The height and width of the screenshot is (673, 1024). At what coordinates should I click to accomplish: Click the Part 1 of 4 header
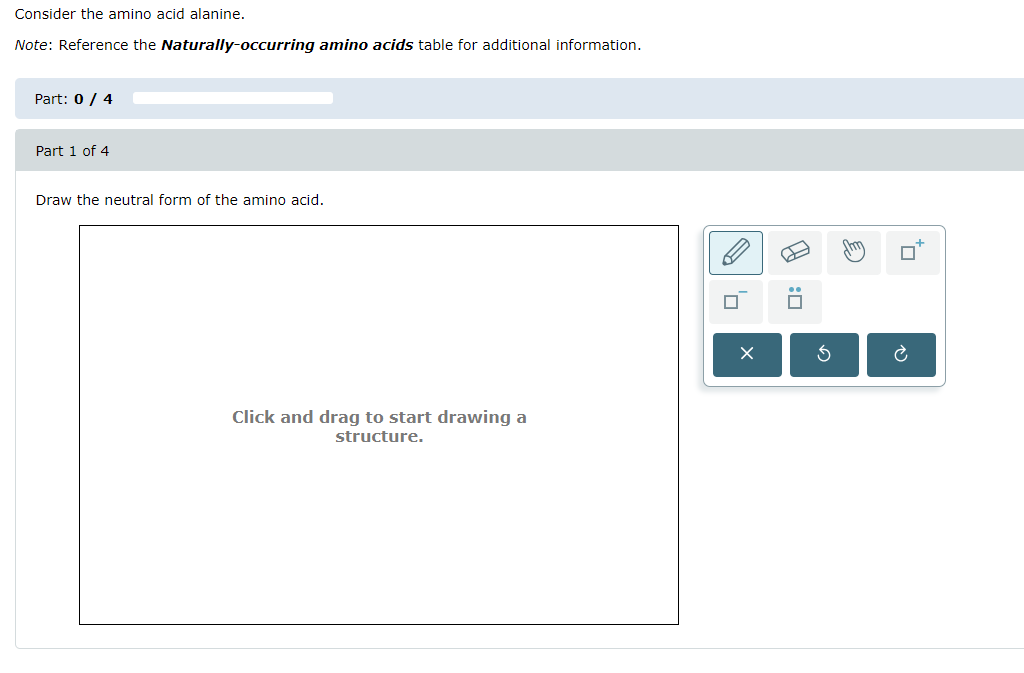pos(73,150)
